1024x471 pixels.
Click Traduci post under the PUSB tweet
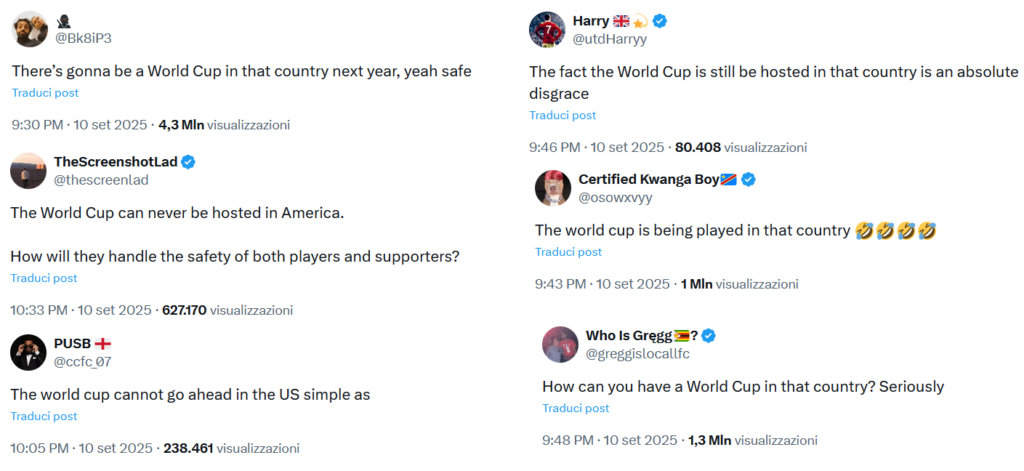pyautogui.click(x=44, y=416)
